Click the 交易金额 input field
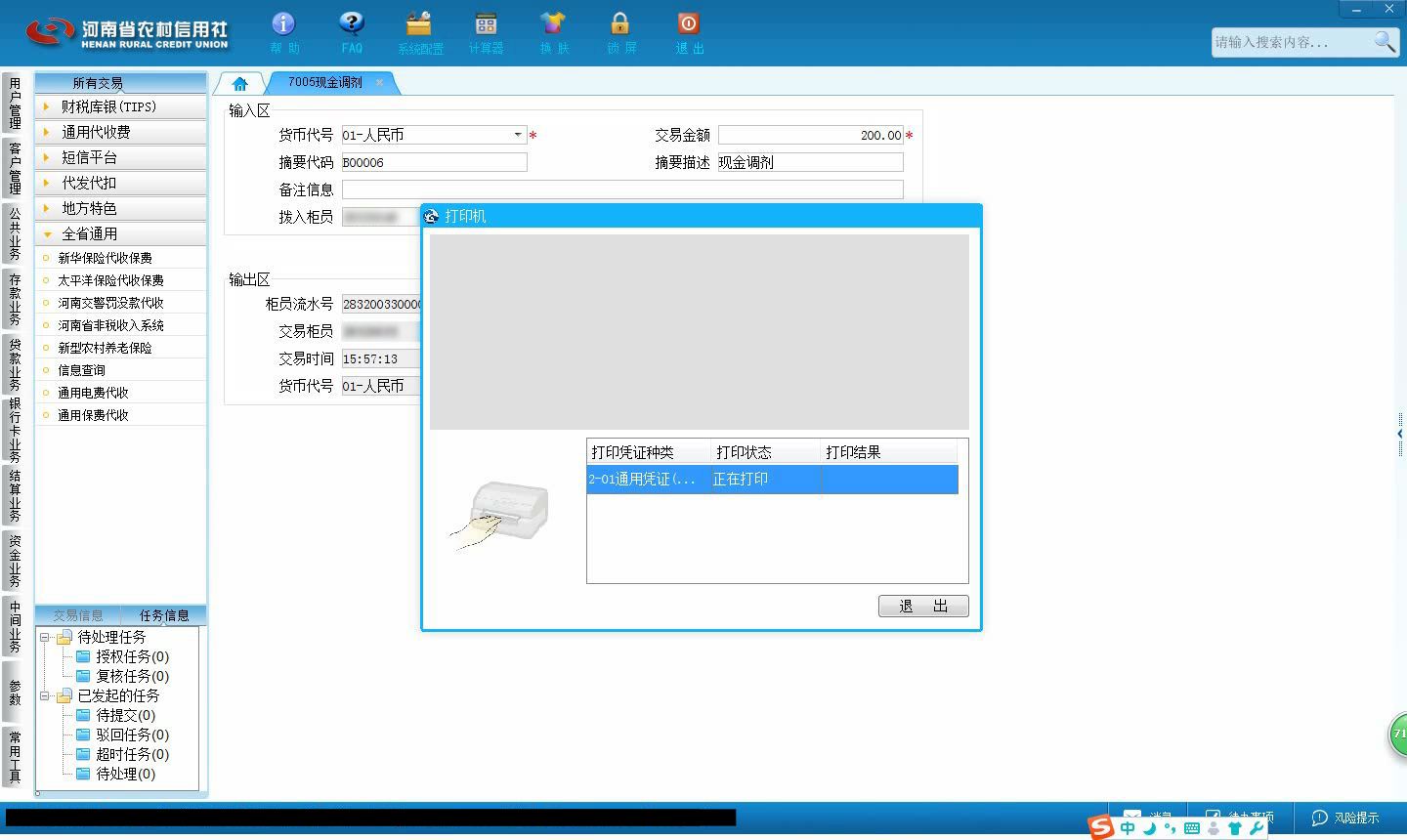The image size is (1407, 840). tap(811, 135)
